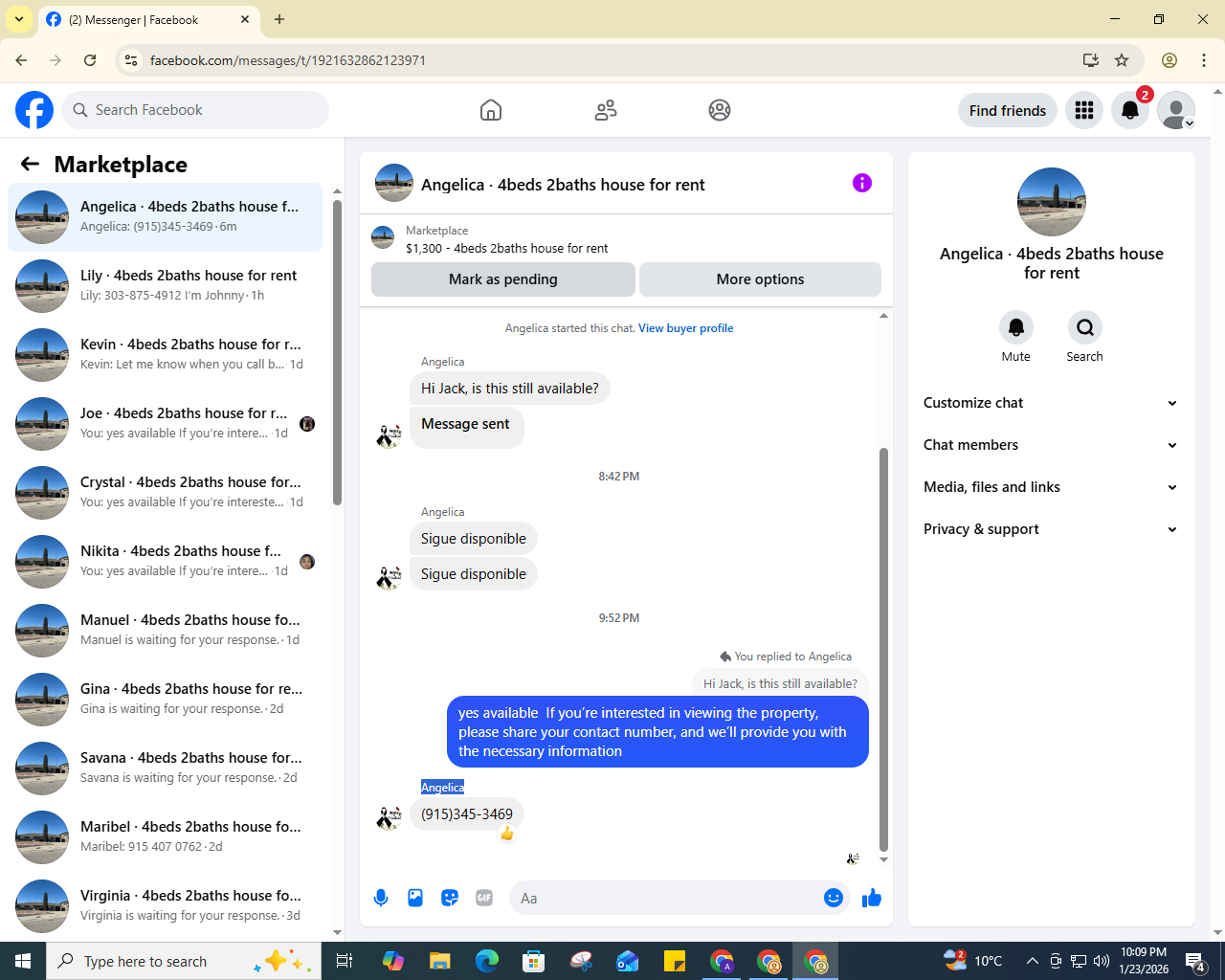The height and width of the screenshot is (980, 1225).
Task: Click the Windows taskbar search box
Action: (184, 961)
